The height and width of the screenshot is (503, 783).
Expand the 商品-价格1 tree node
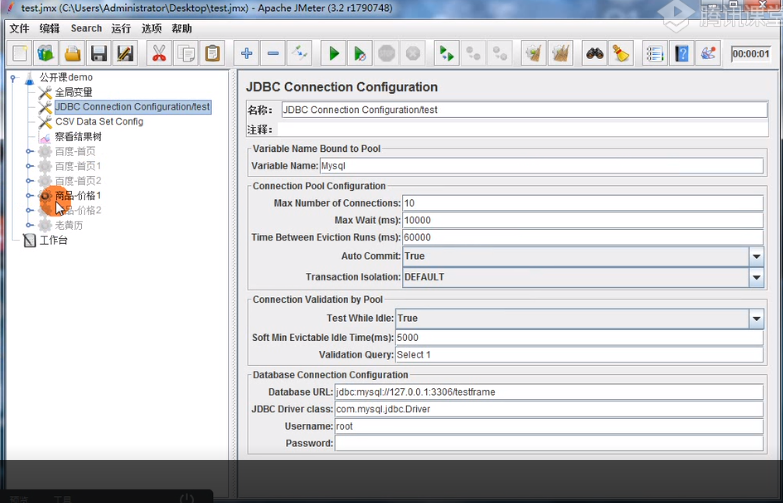pos(29,195)
